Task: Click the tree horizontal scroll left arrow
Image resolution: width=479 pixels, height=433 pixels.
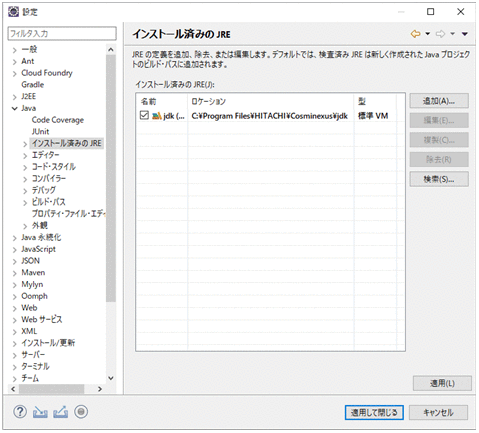Action: (x=13, y=389)
